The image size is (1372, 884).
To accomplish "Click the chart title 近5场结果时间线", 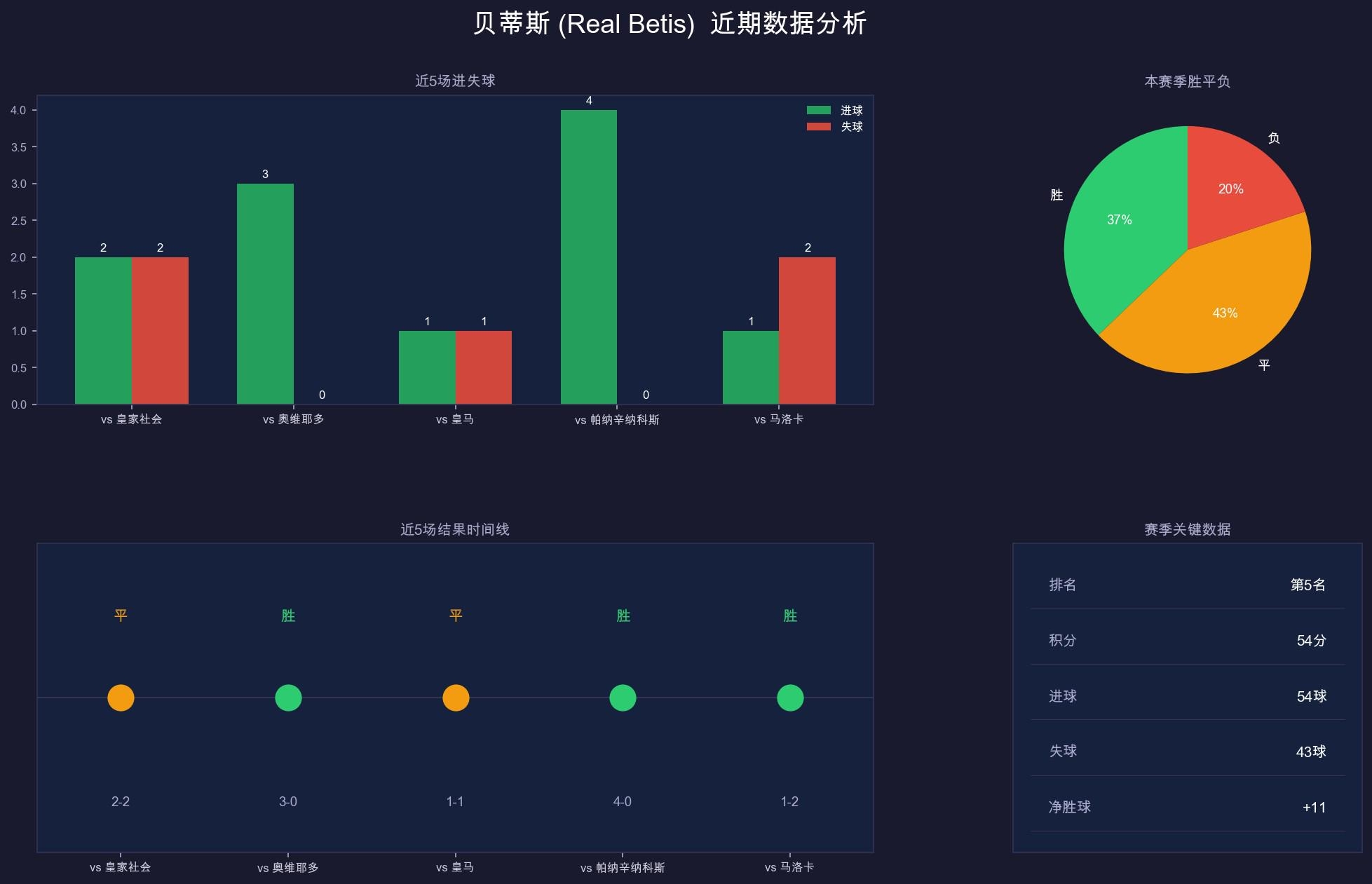I will point(455,529).
